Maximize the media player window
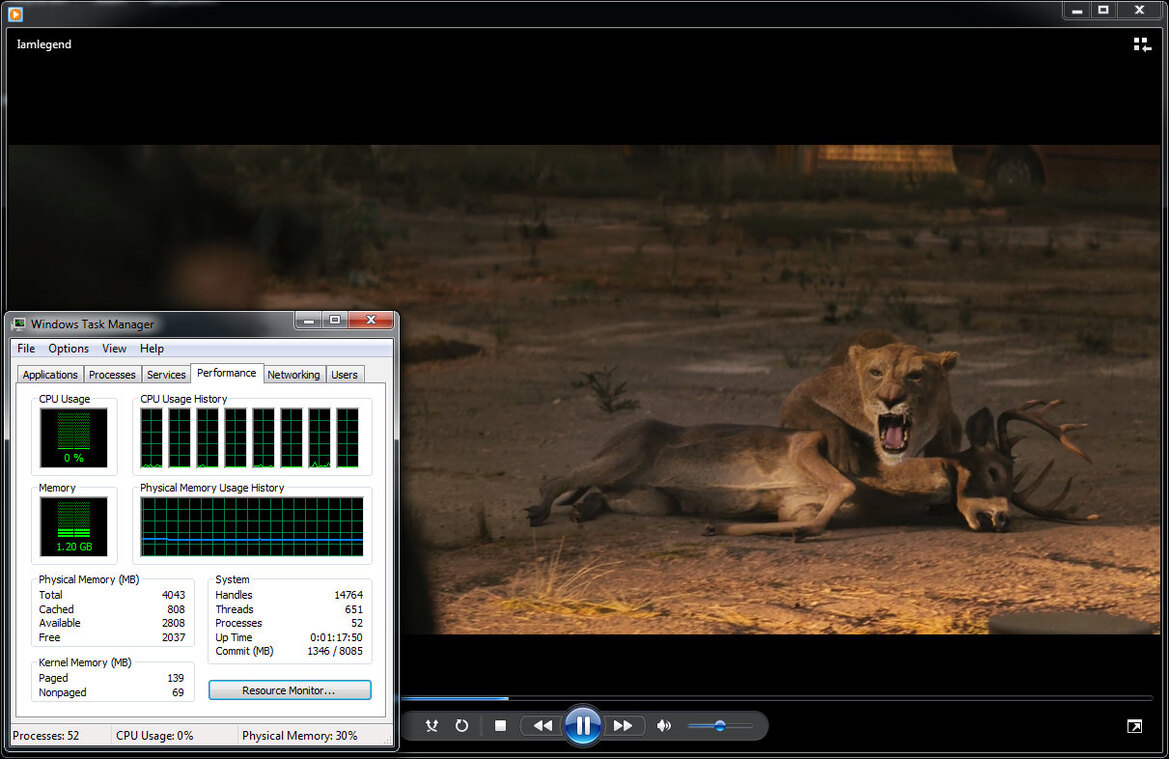This screenshot has height=759, width=1169. pyautogui.click(x=1103, y=10)
